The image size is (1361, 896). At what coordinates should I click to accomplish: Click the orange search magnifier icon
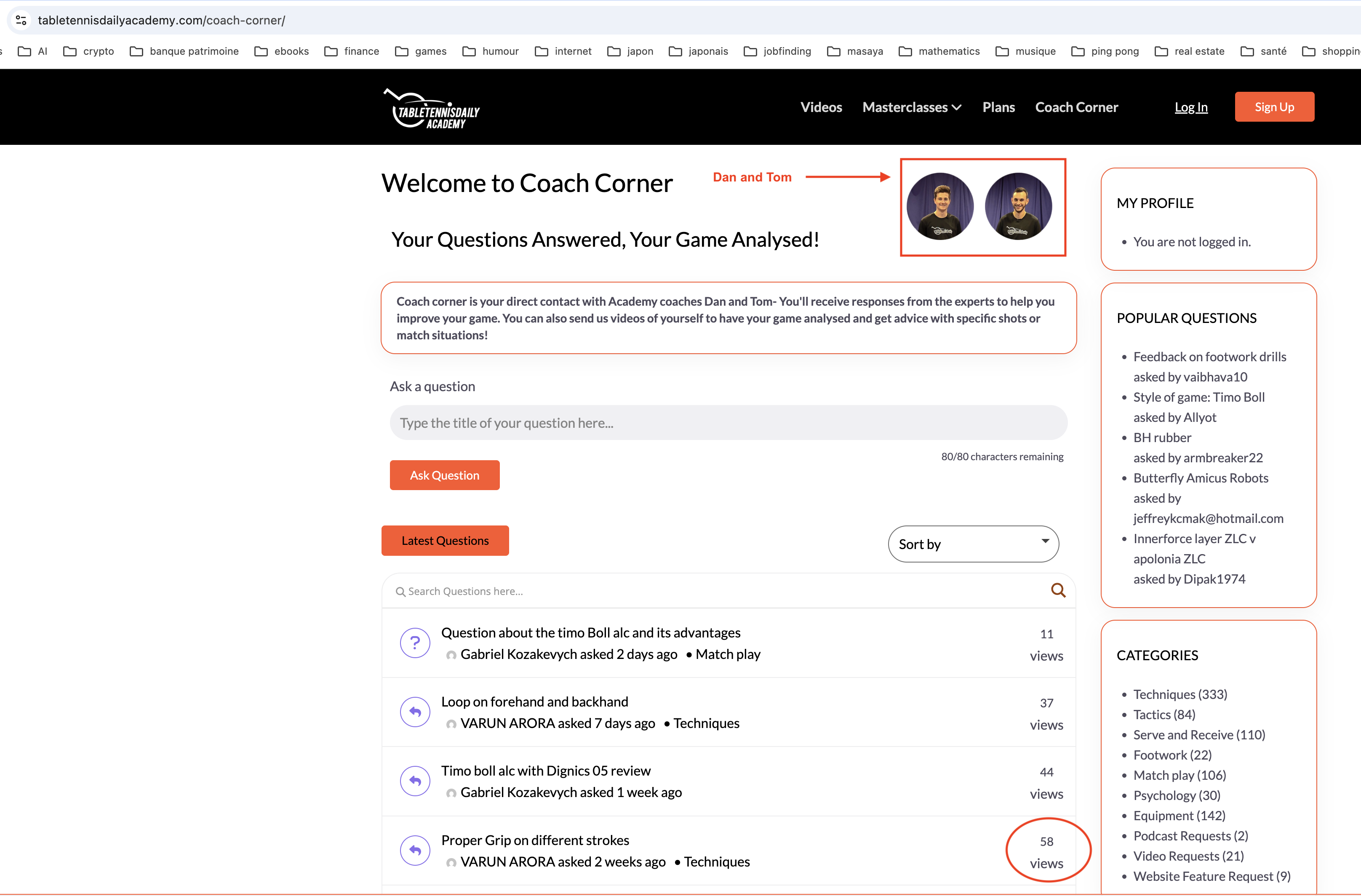1058,590
